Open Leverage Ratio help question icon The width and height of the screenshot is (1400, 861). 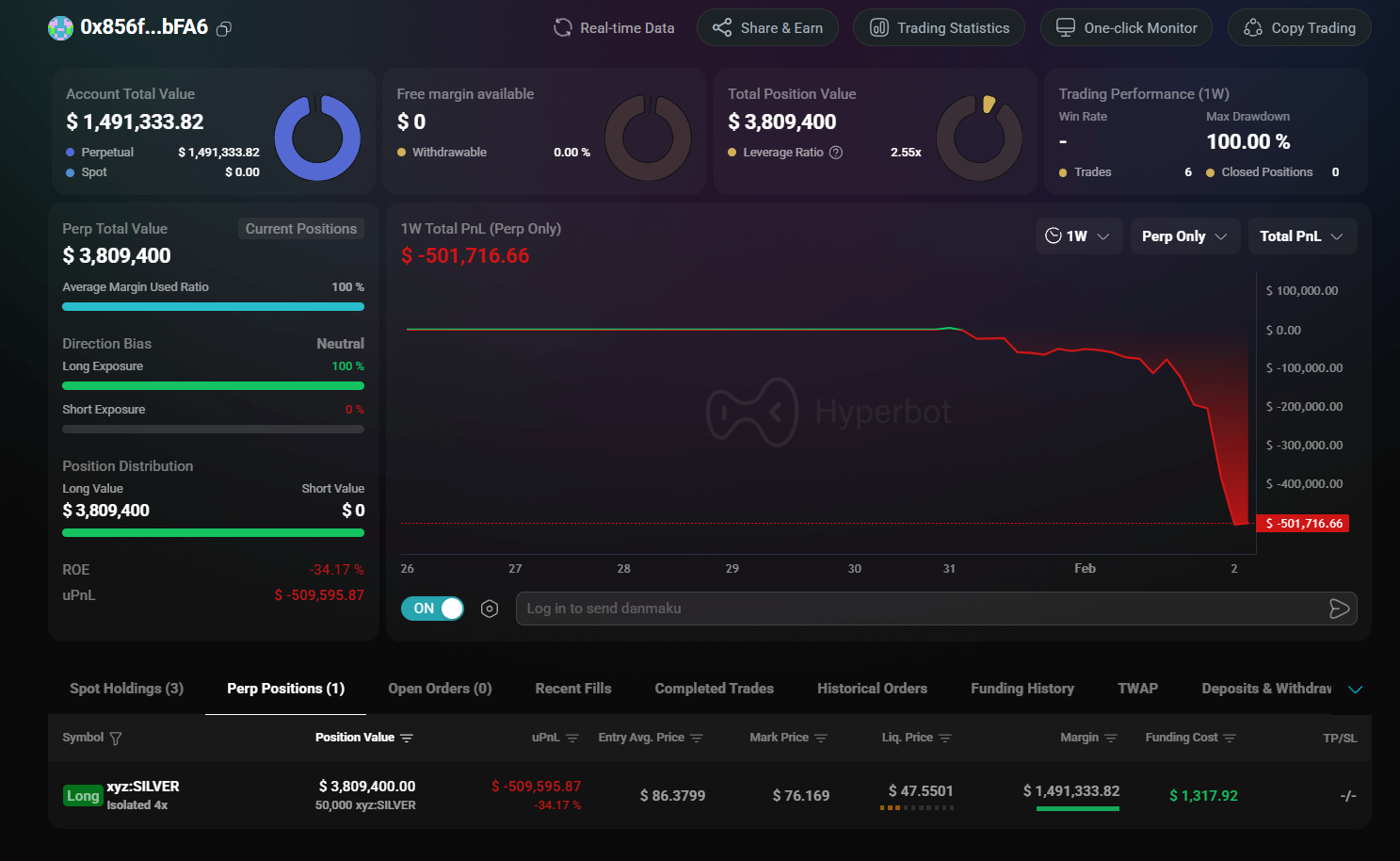click(x=836, y=153)
